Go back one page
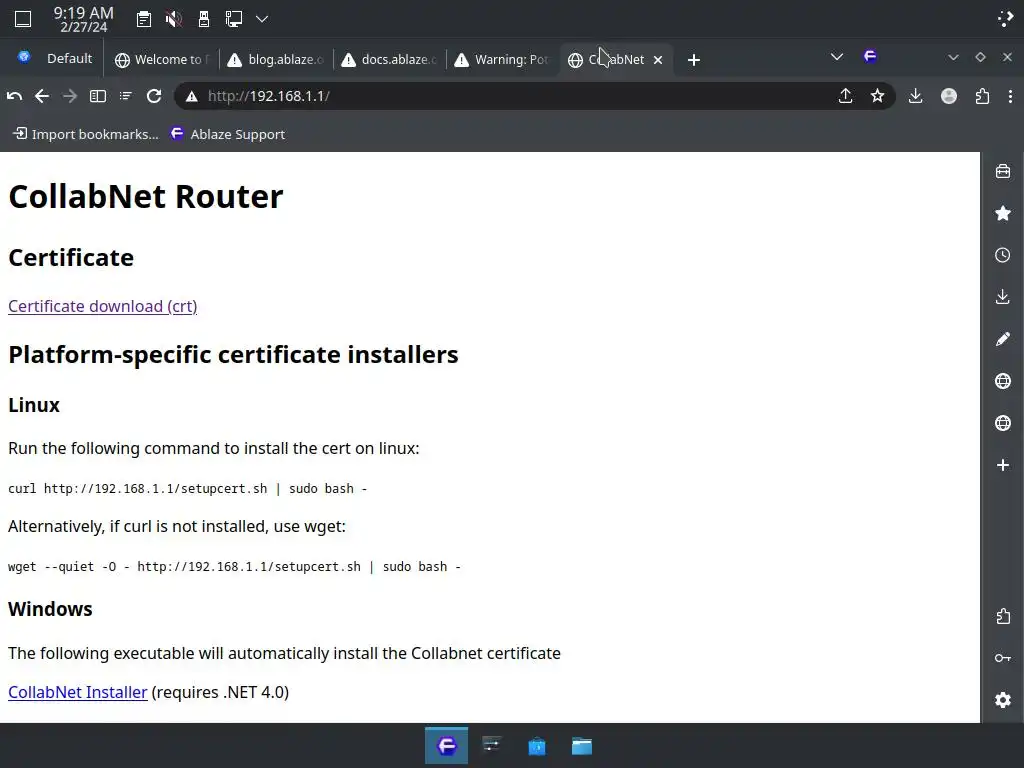Screen dimensions: 1024x768 click(42, 97)
